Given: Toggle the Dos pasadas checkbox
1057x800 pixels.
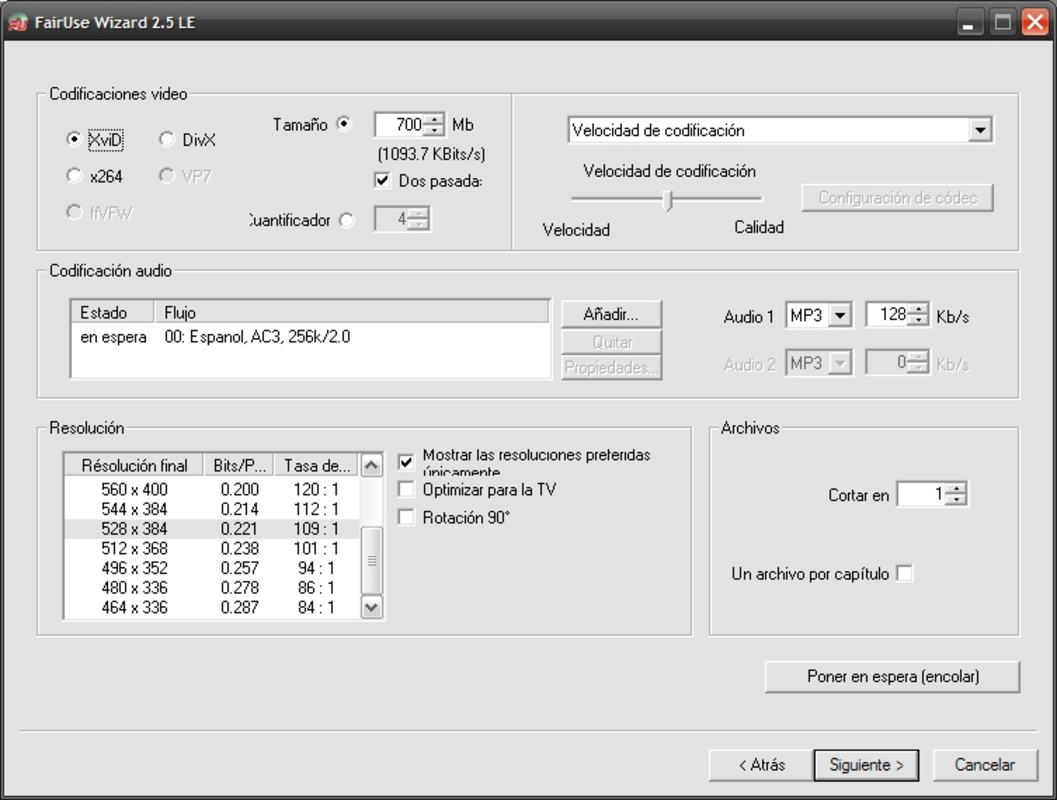Looking at the screenshot, I should 382,181.
